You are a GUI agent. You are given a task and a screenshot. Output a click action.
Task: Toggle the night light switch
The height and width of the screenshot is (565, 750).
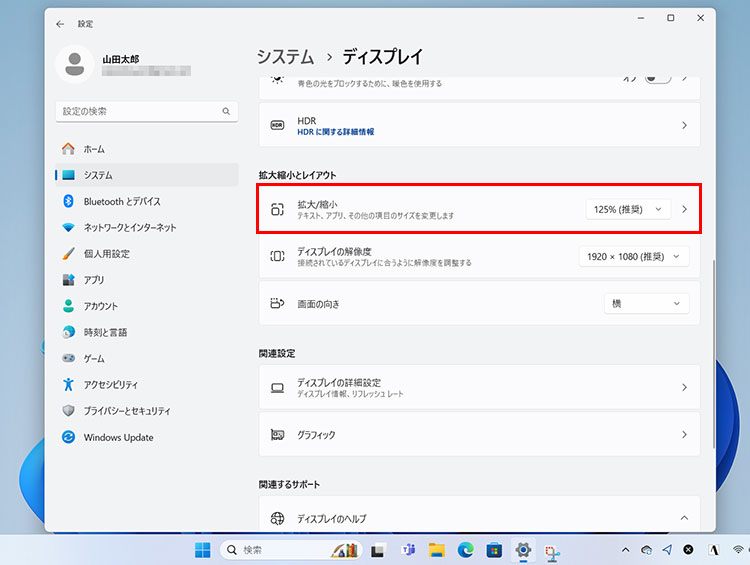point(657,77)
